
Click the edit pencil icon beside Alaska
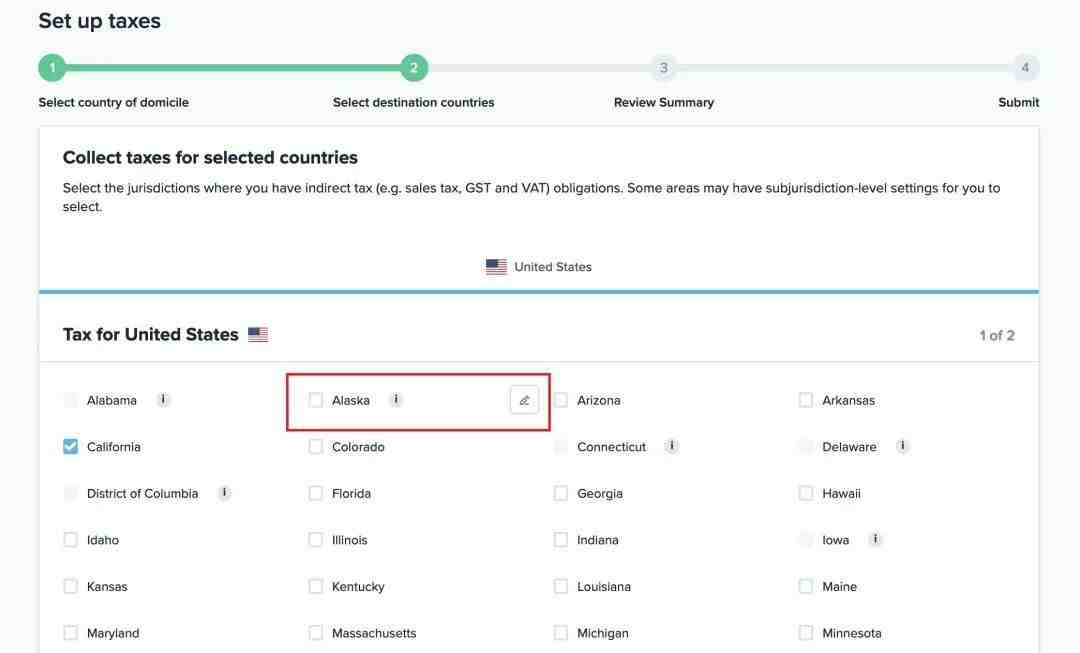click(x=524, y=400)
